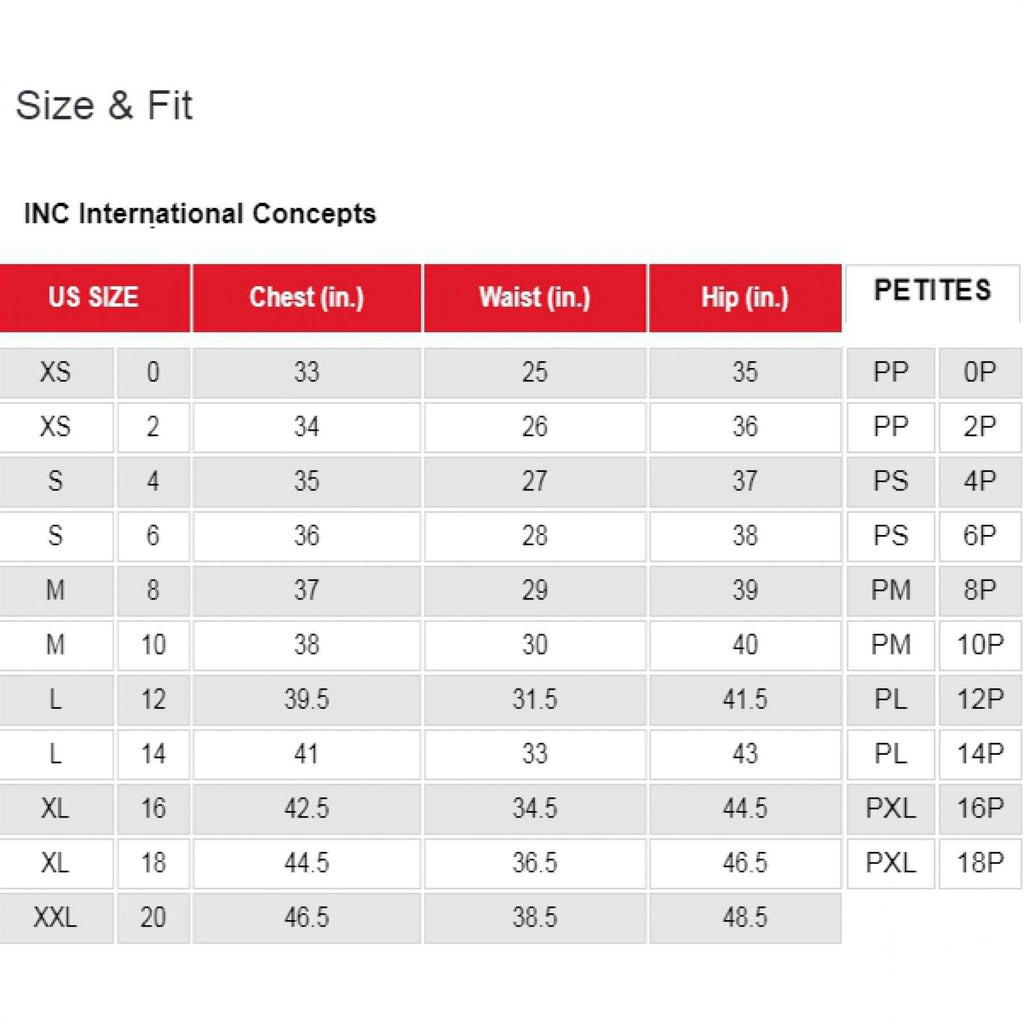
Task: Select the XXL size cell
Action: pos(55,917)
